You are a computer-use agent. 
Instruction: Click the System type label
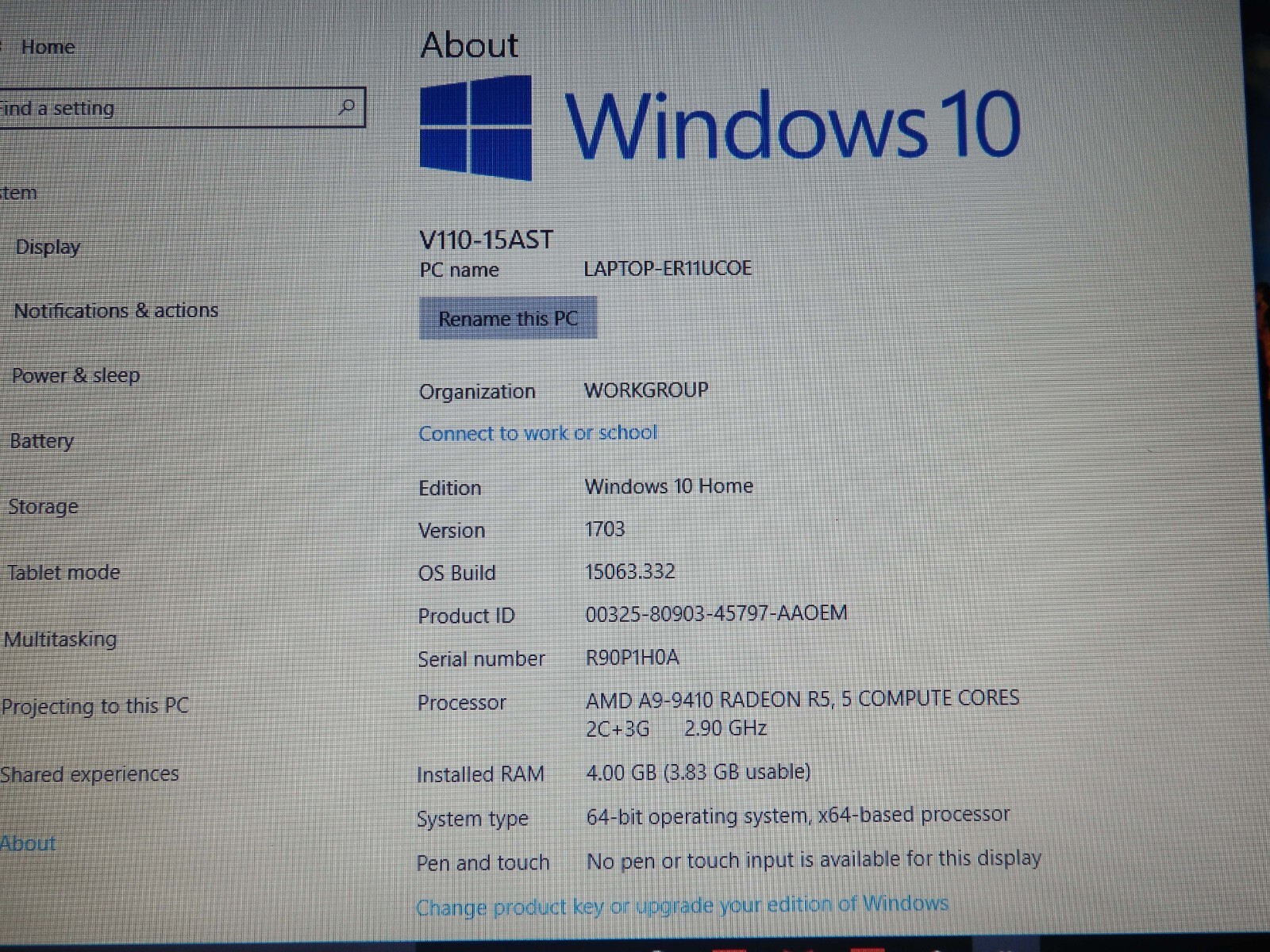point(472,819)
